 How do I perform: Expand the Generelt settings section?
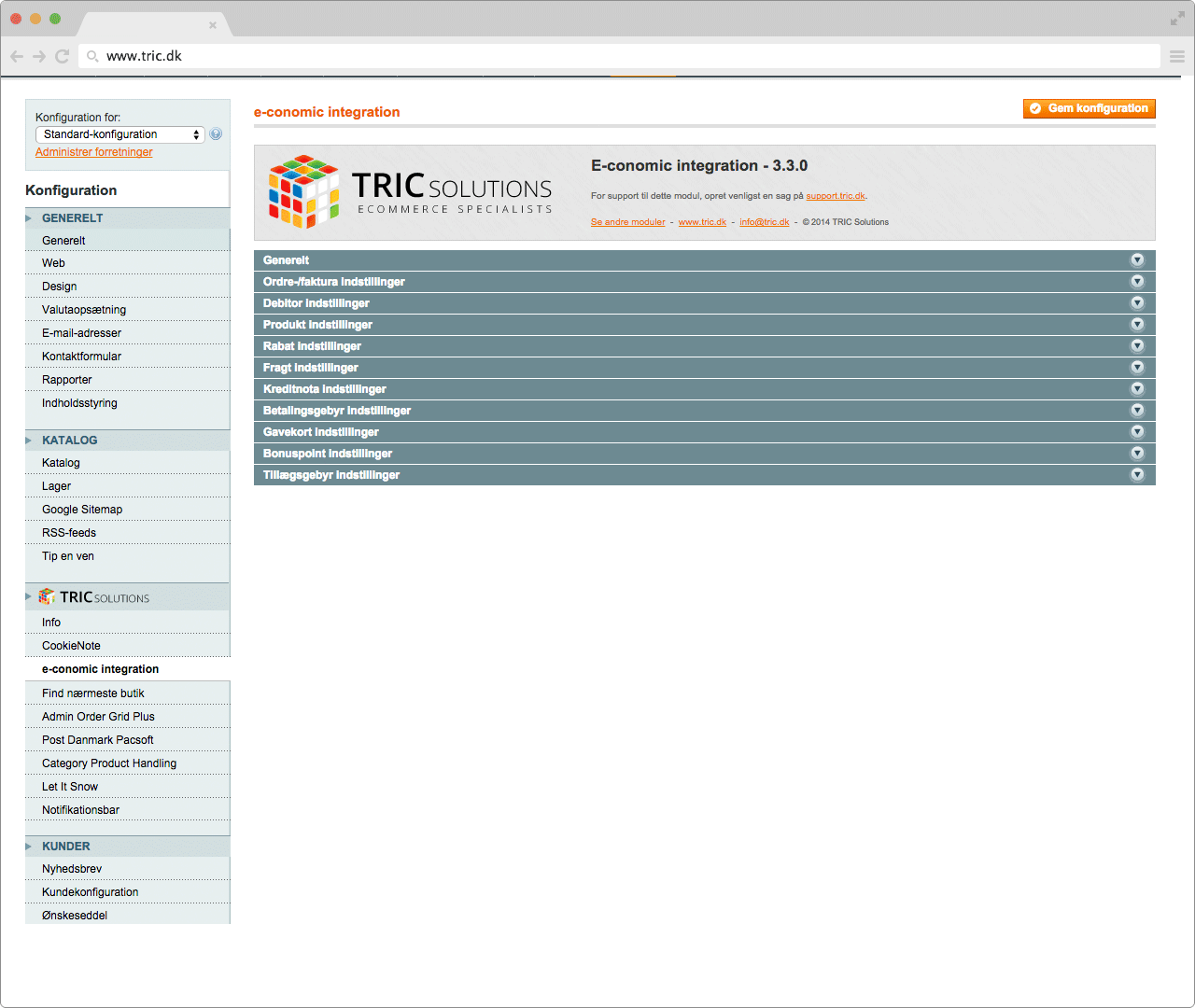pyautogui.click(x=705, y=260)
